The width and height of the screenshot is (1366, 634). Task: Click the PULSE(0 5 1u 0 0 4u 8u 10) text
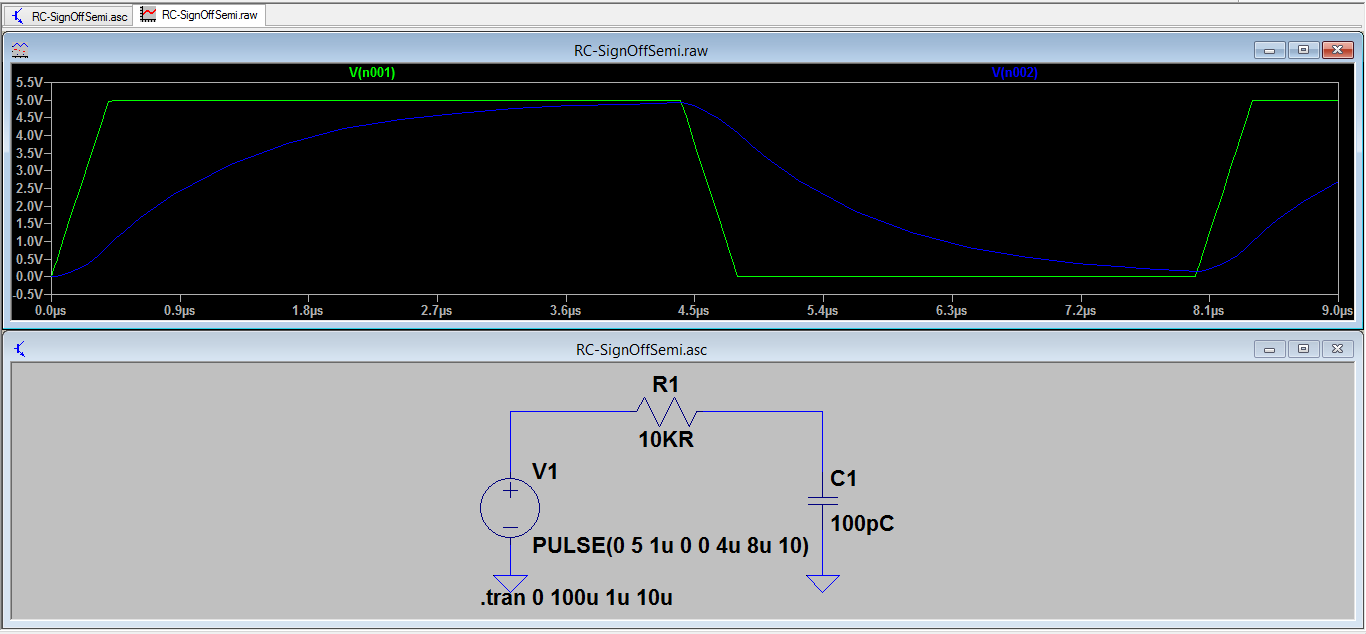[x=671, y=546]
